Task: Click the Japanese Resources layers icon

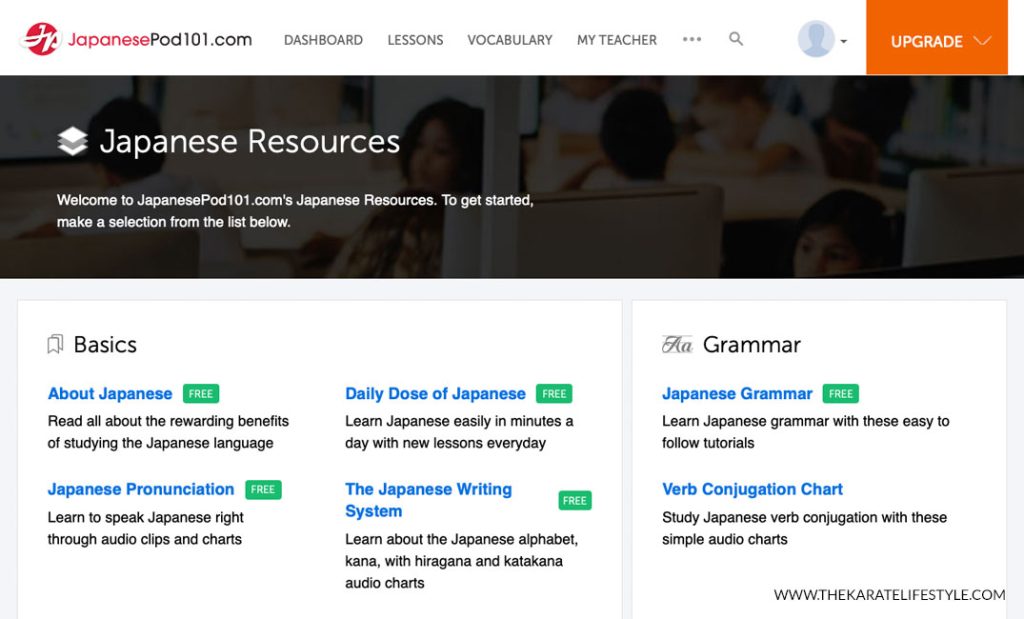Action: point(72,141)
